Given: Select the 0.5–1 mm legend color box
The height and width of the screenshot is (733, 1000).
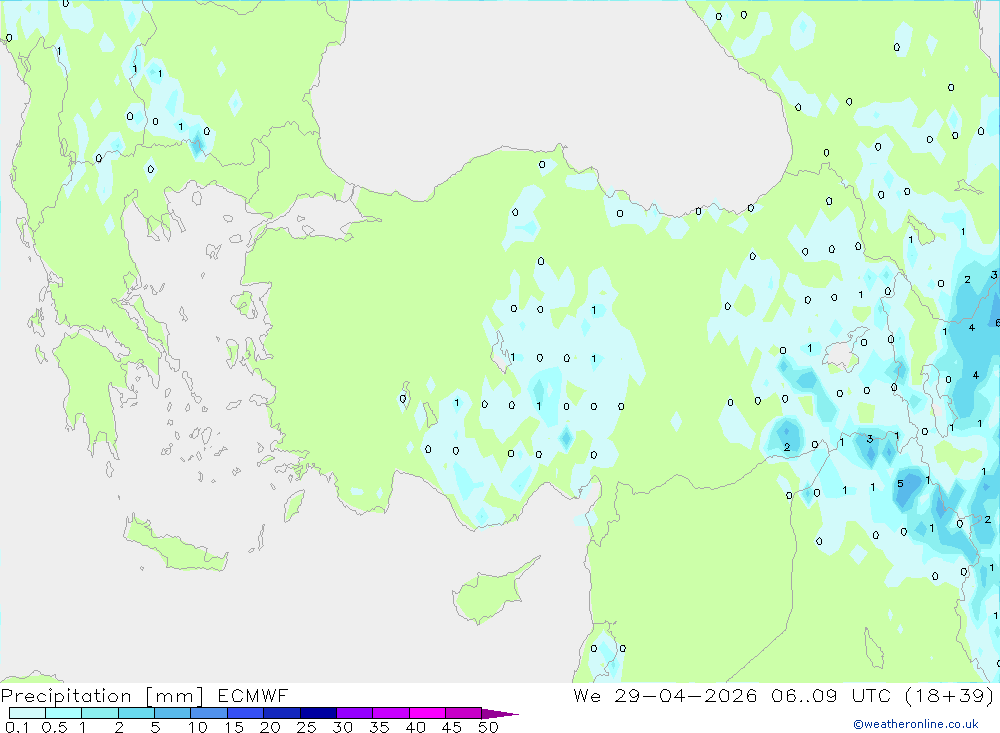Looking at the screenshot, I should tap(64, 713).
